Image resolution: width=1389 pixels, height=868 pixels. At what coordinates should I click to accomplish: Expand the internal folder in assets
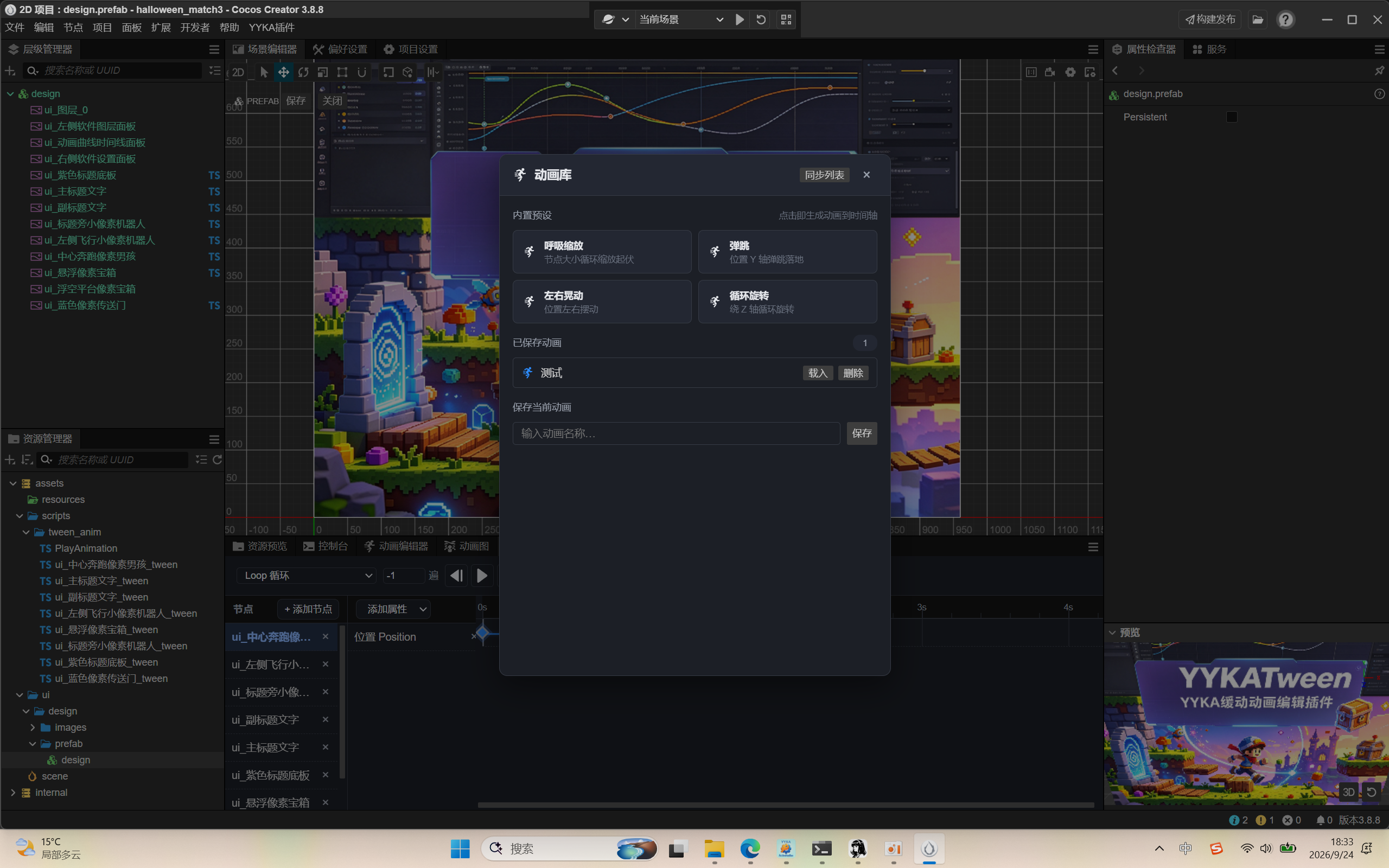coord(13,792)
